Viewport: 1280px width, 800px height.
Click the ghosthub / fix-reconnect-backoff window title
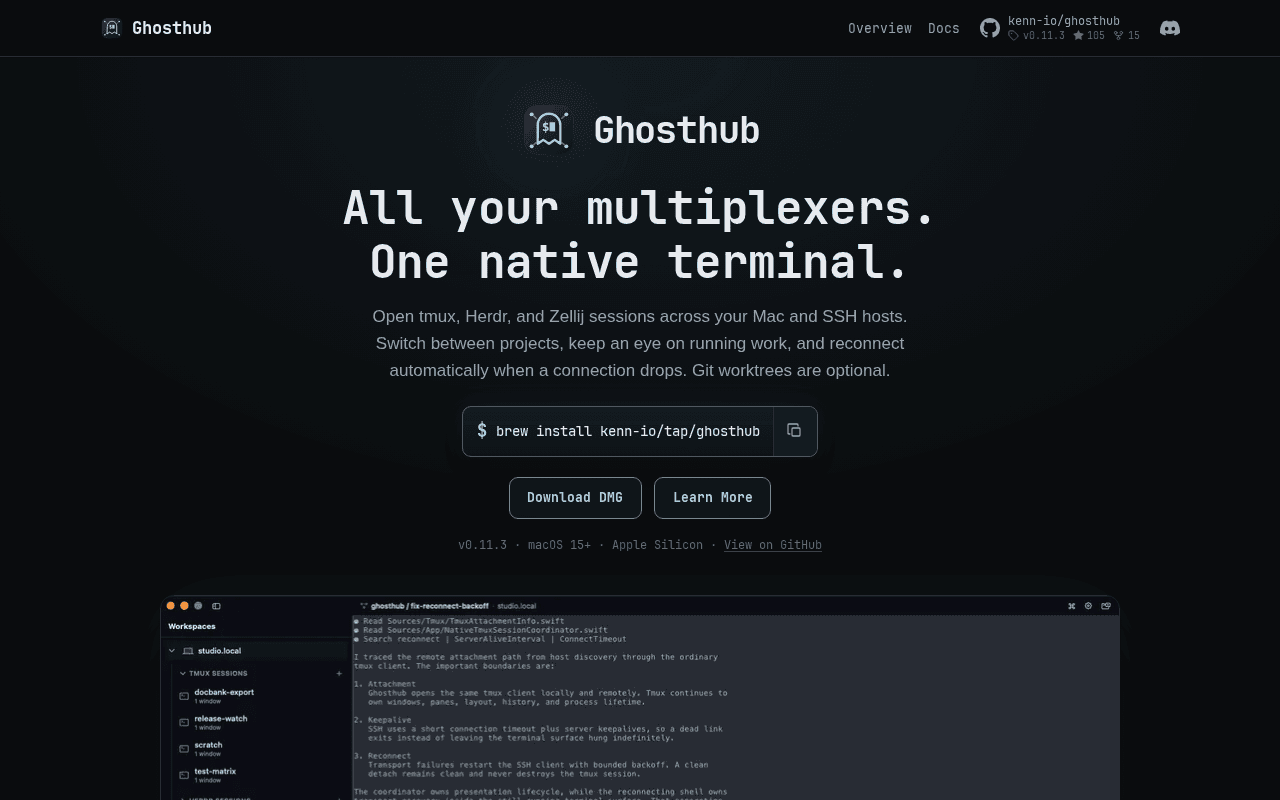click(430, 606)
